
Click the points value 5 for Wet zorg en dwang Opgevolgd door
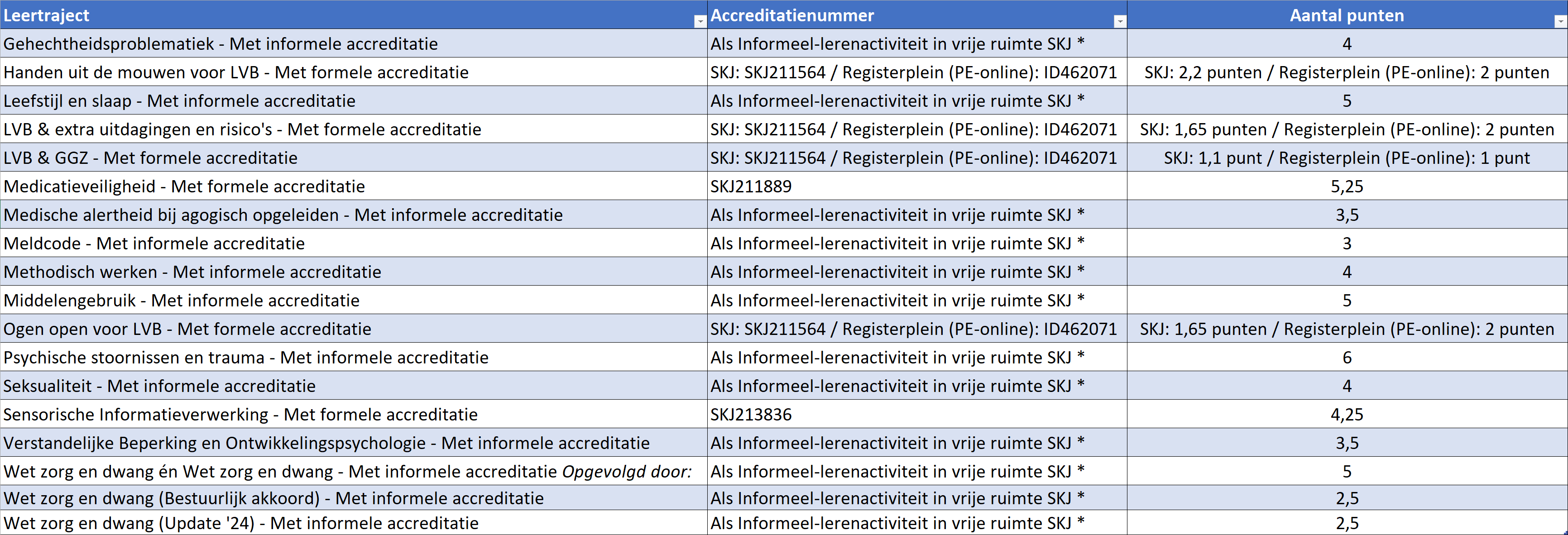[x=1347, y=472]
